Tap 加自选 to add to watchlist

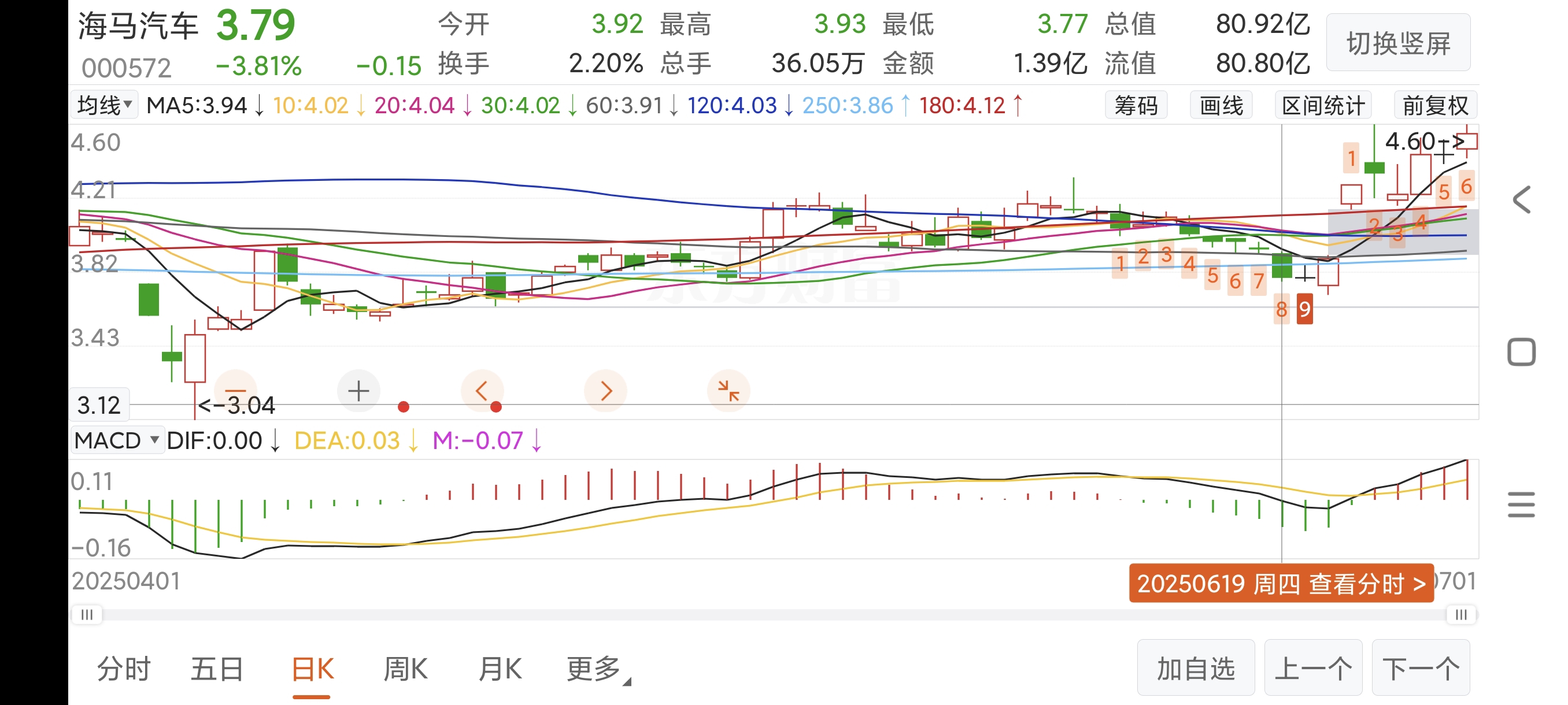pyautogui.click(x=1196, y=668)
